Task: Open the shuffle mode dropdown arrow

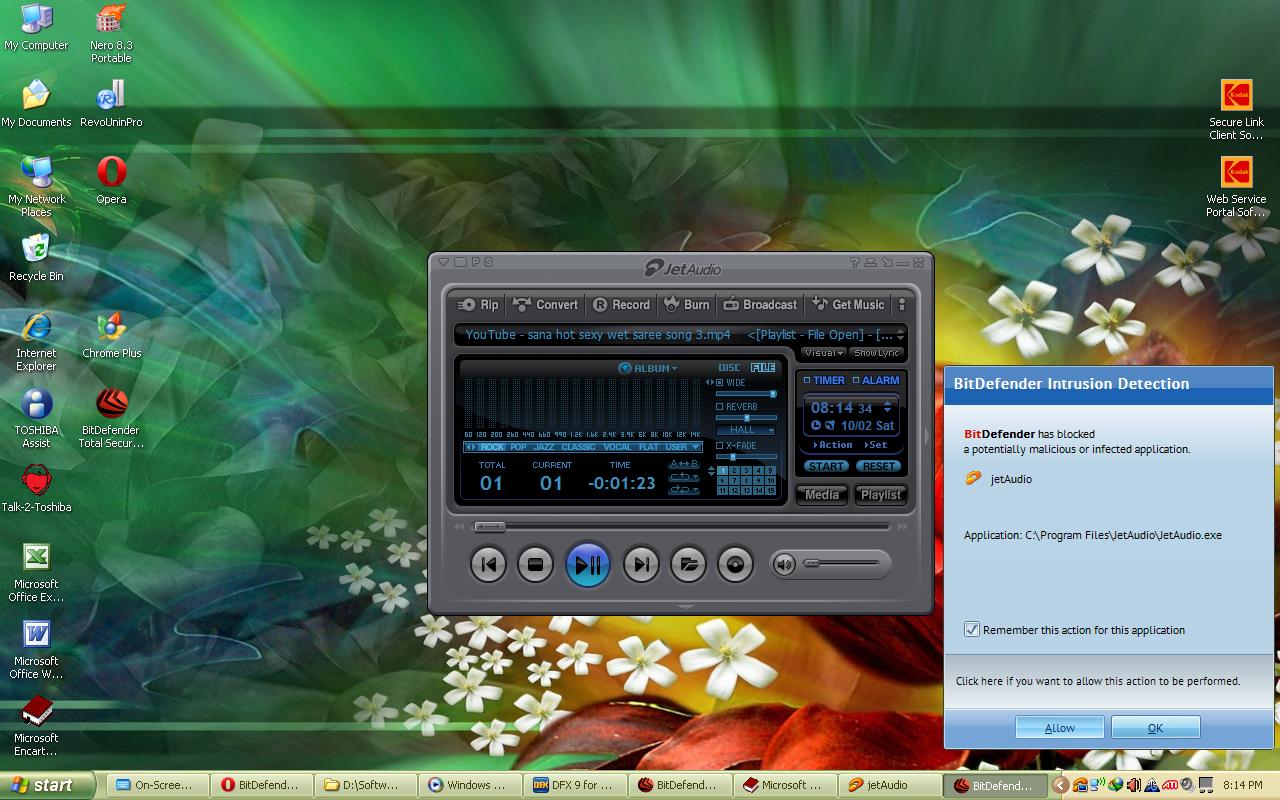Action: click(x=696, y=489)
